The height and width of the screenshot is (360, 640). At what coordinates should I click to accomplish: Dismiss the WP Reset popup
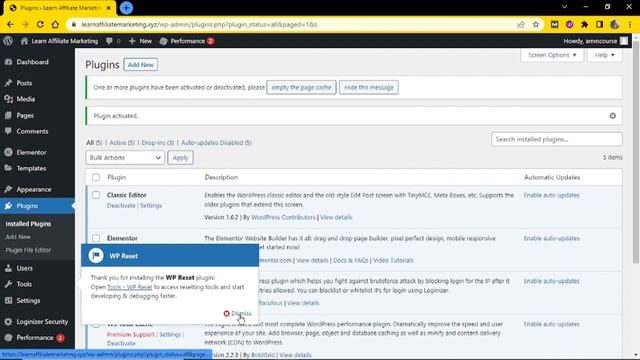point(238,313)
